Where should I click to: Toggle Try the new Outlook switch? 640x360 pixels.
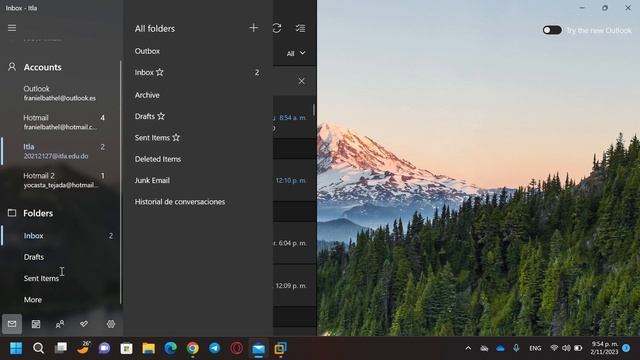pos(552,30)
